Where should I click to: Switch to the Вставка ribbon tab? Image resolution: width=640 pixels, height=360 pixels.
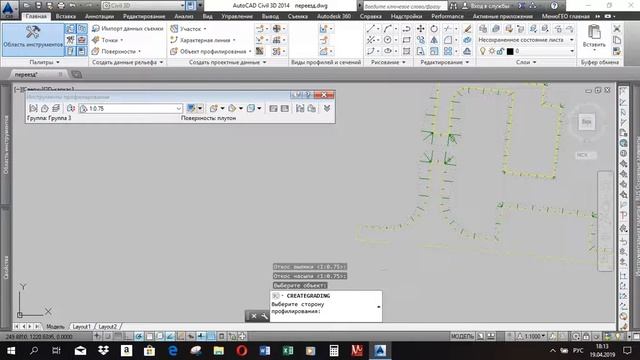click(x=65, y=16)
